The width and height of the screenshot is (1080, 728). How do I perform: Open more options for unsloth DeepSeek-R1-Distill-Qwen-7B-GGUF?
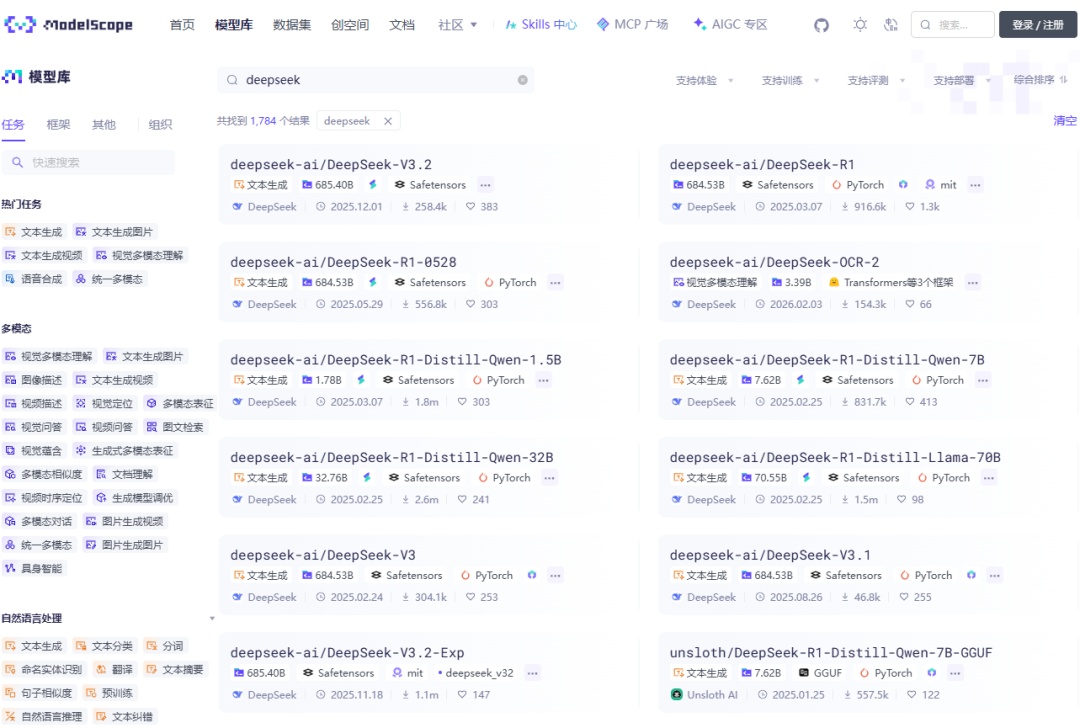click(955, 673)
